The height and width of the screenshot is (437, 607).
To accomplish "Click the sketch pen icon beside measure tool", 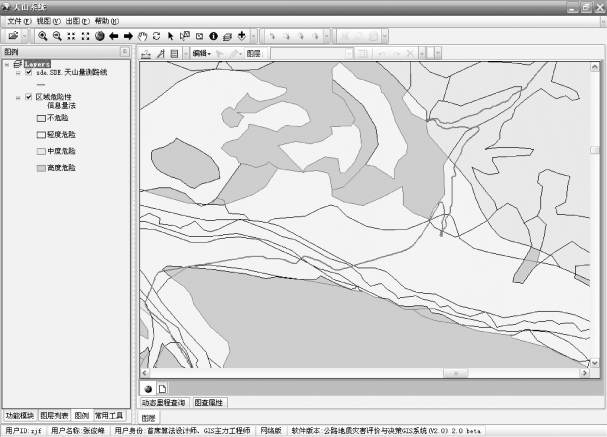I will tap(161, 54).
